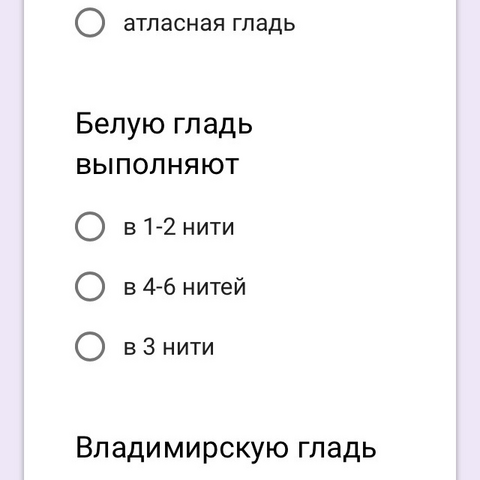480x480 pixels.
Task: Select the "атласная гладь" radio button circle
Action: pyautogui.click(x=90, y=23)
